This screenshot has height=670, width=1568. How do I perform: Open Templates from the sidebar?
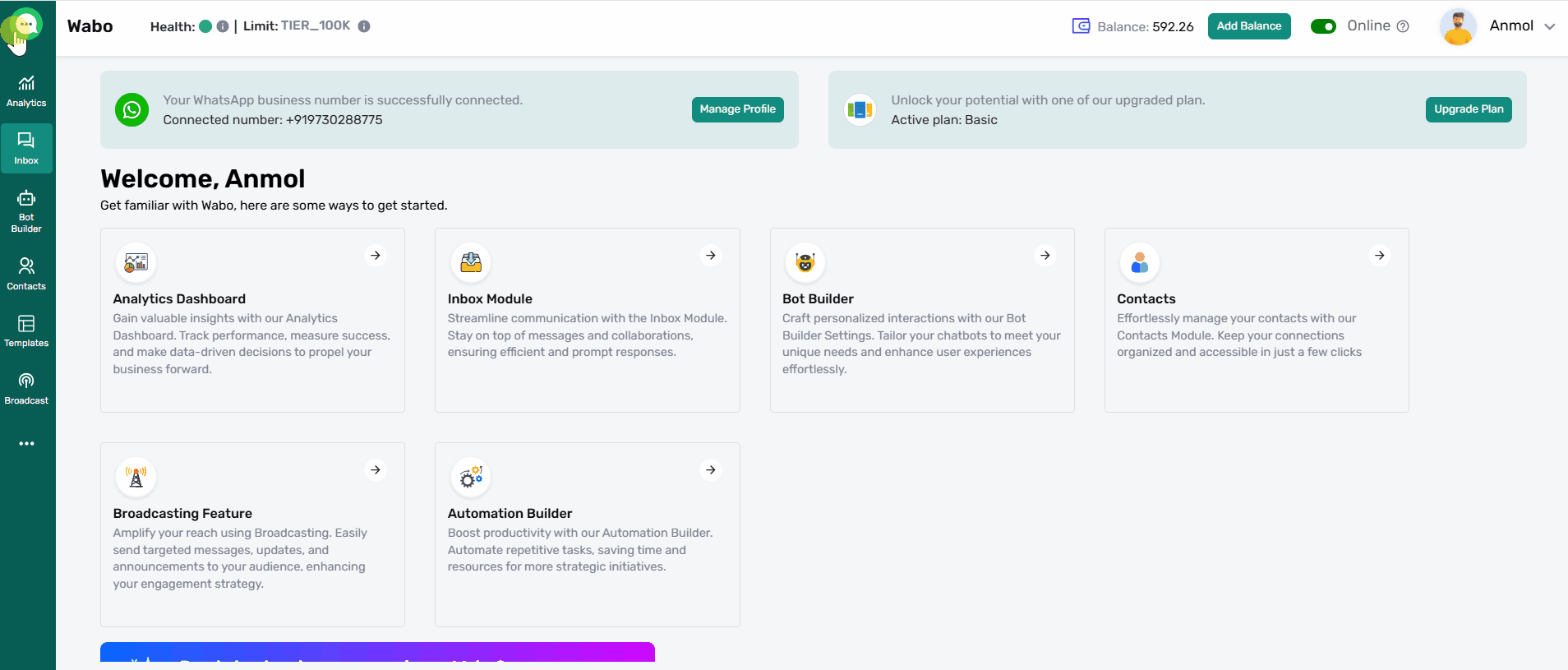click(x=26, y=330)
